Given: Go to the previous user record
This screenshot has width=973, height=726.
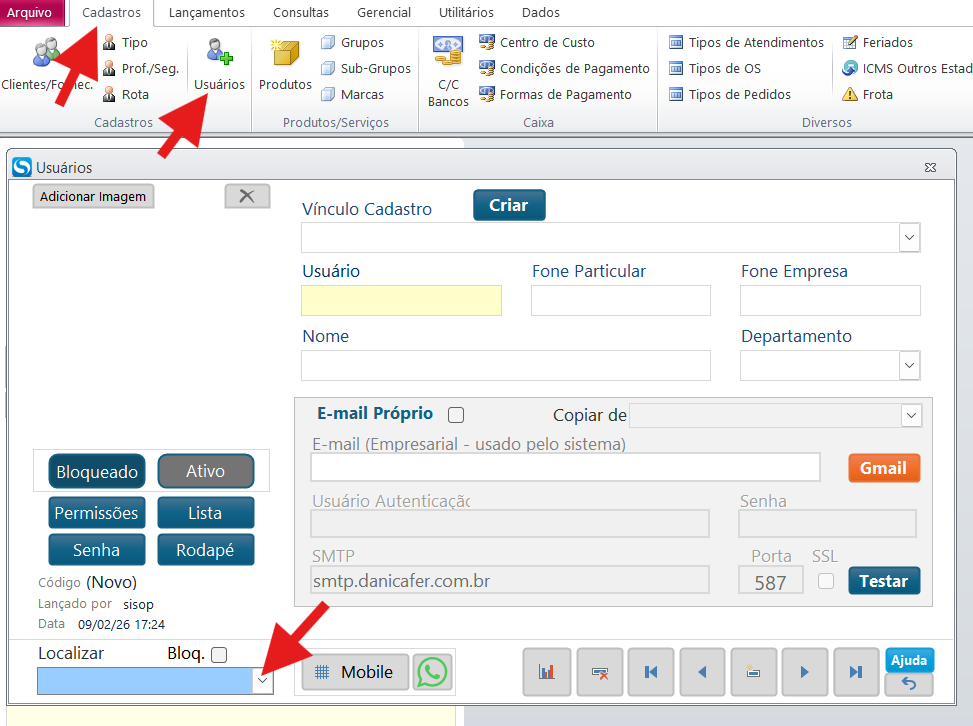Looking at the screenshot, I should pos(703,672).
